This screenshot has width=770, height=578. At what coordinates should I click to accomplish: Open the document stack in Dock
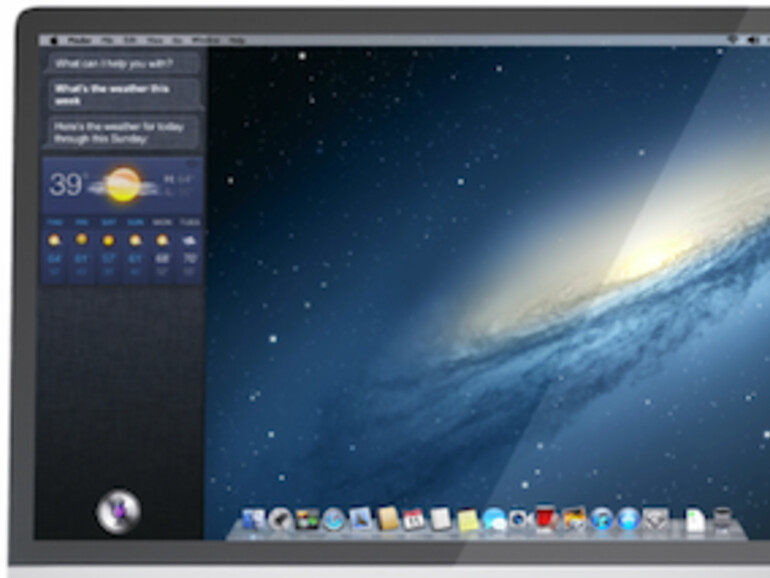click(x=695, y=521)
